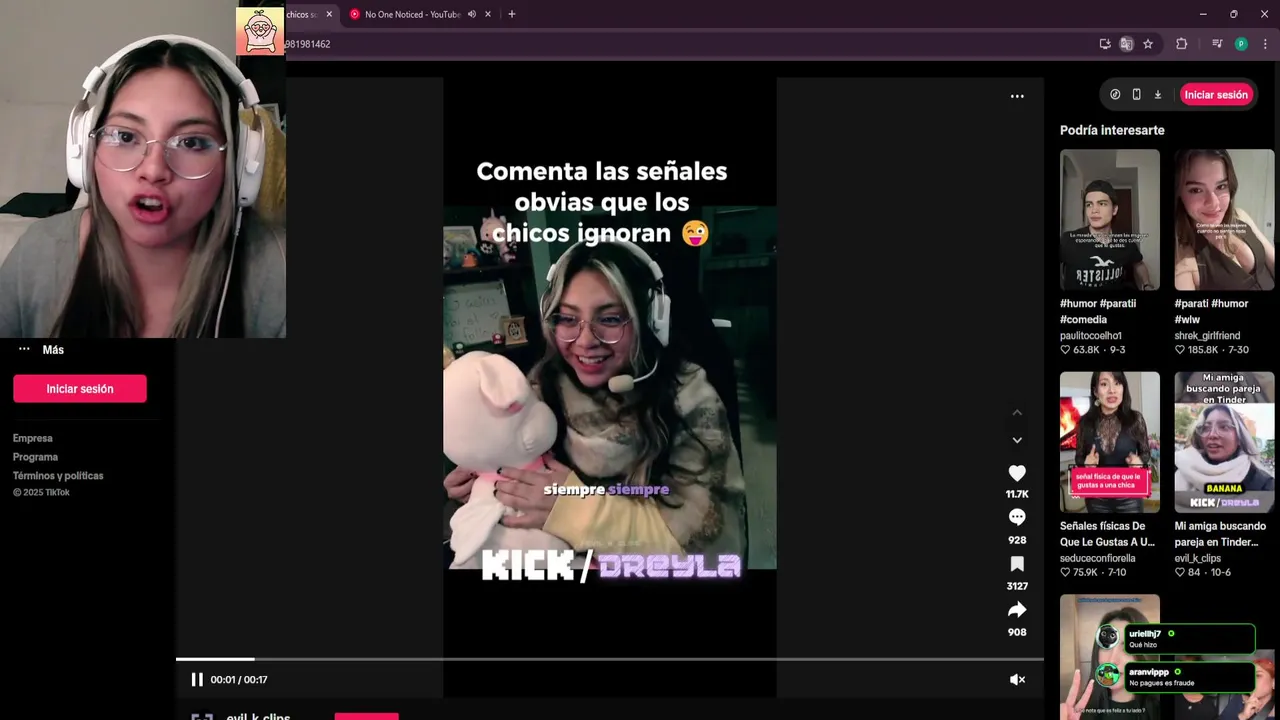The width and height of the screenshot is (1280, 720).
Task: Click the mobile app phone icon
Action: (1136, 94)
